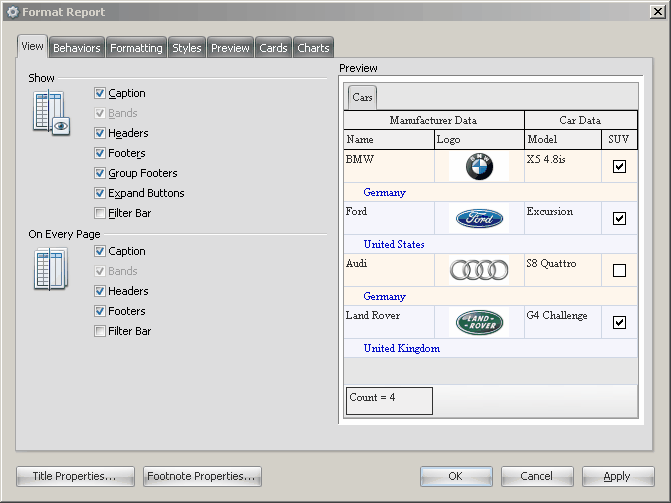Click the SUV column header
Viewport: 671px width, 503px height.
(x=619, y=140)
